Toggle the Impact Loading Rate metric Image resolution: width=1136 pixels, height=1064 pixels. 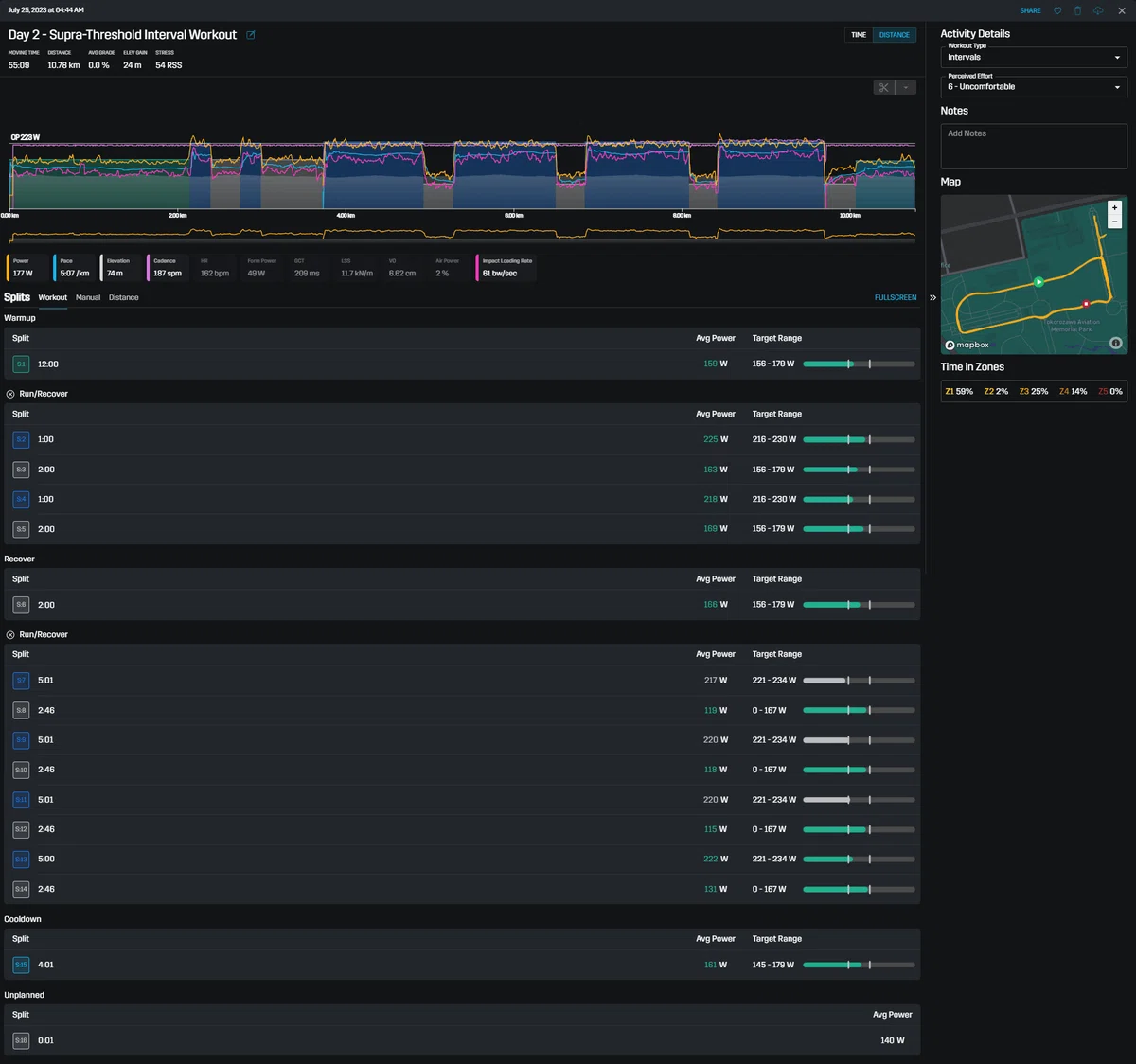(x=506, y=268)
